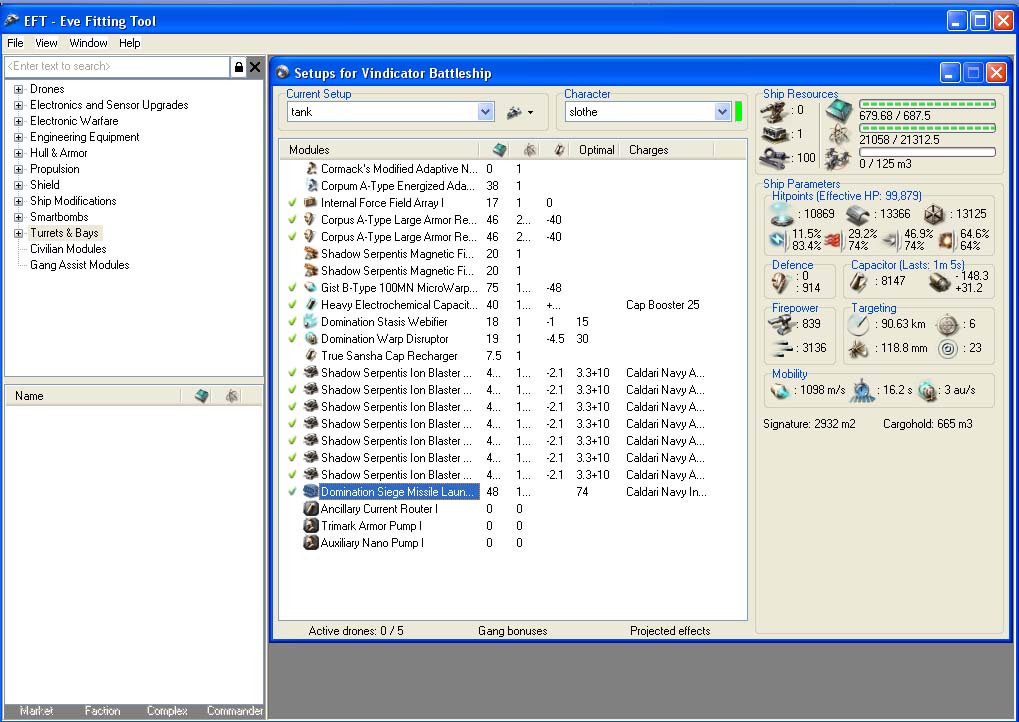Click the armor hitpoints icon showing 13366
Viewport: 1019px width, 722px height.
(858, 214)
